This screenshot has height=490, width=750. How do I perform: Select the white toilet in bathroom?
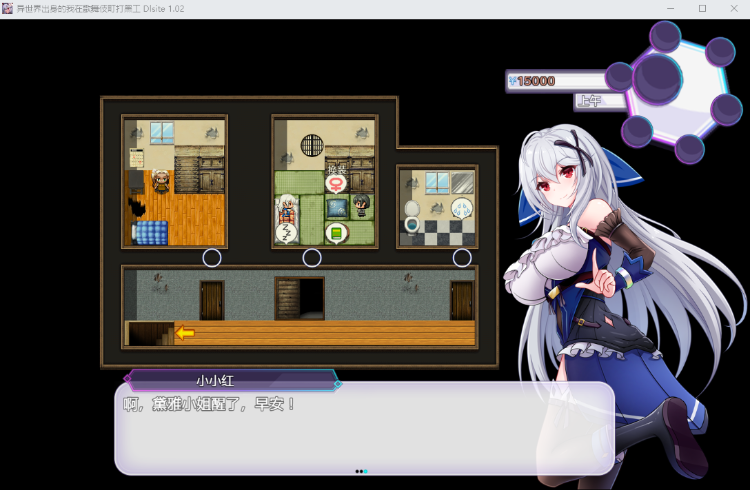412,216
